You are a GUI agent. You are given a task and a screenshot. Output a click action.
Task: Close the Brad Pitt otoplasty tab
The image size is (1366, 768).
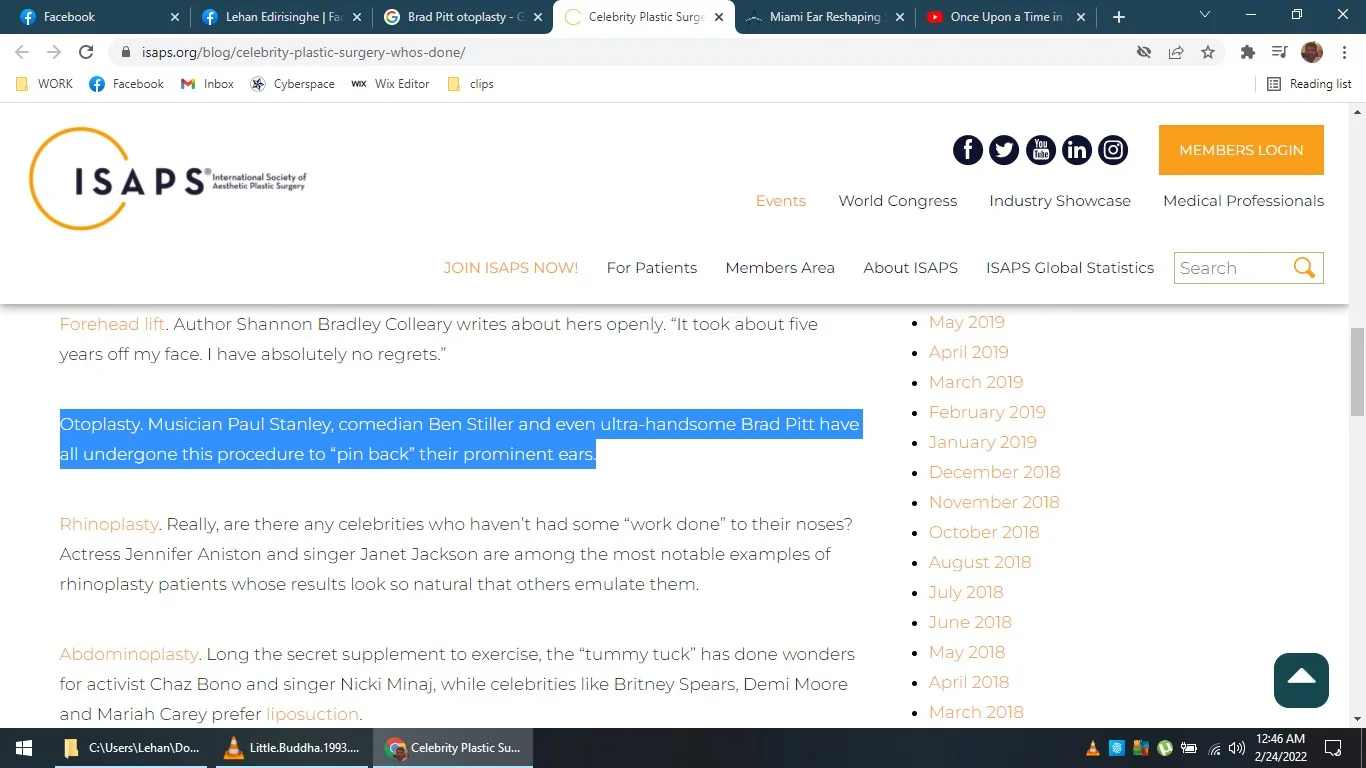[x=537, y=17]
